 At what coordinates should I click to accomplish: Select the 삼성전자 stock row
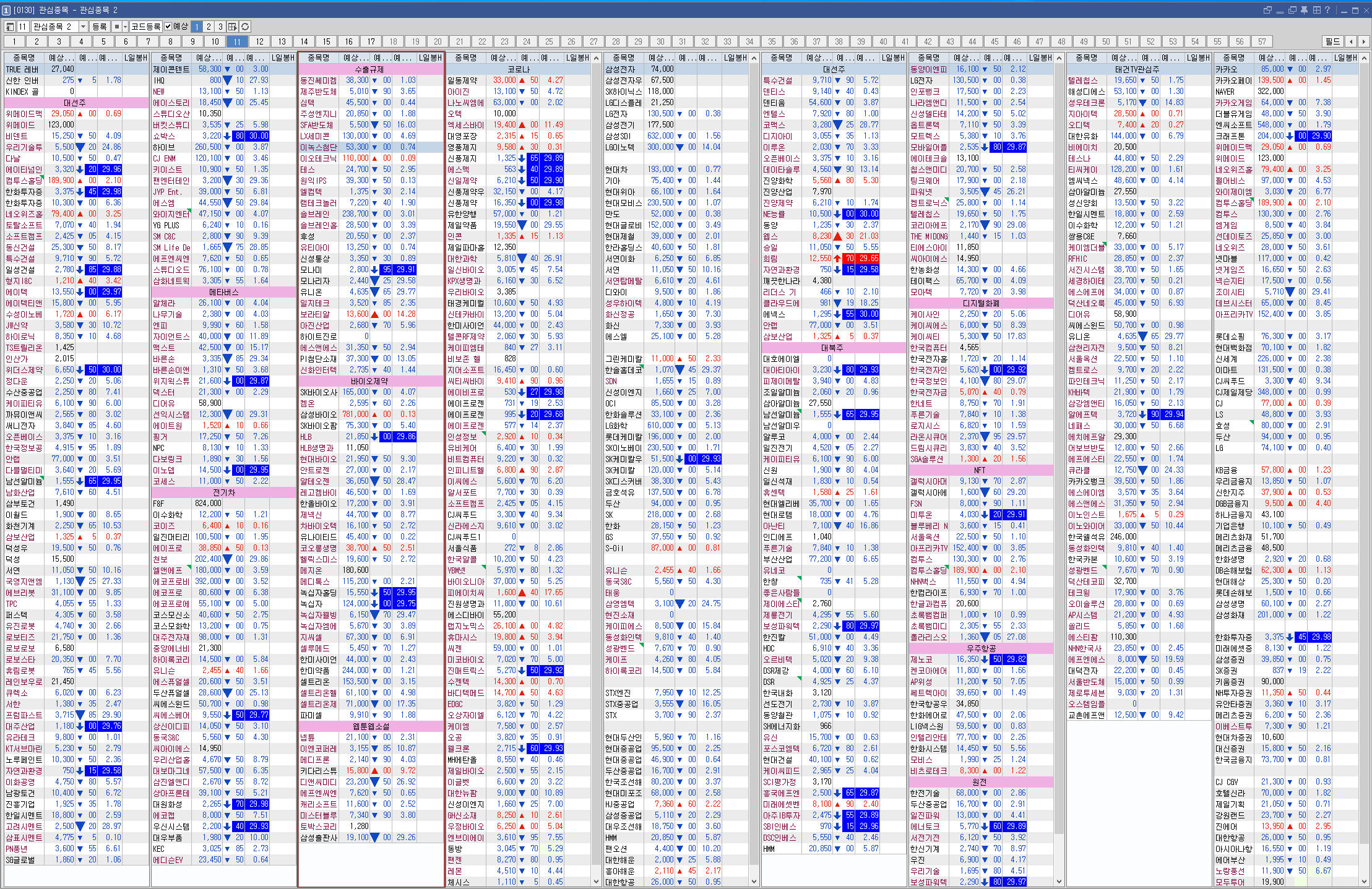tap(676, 69)
